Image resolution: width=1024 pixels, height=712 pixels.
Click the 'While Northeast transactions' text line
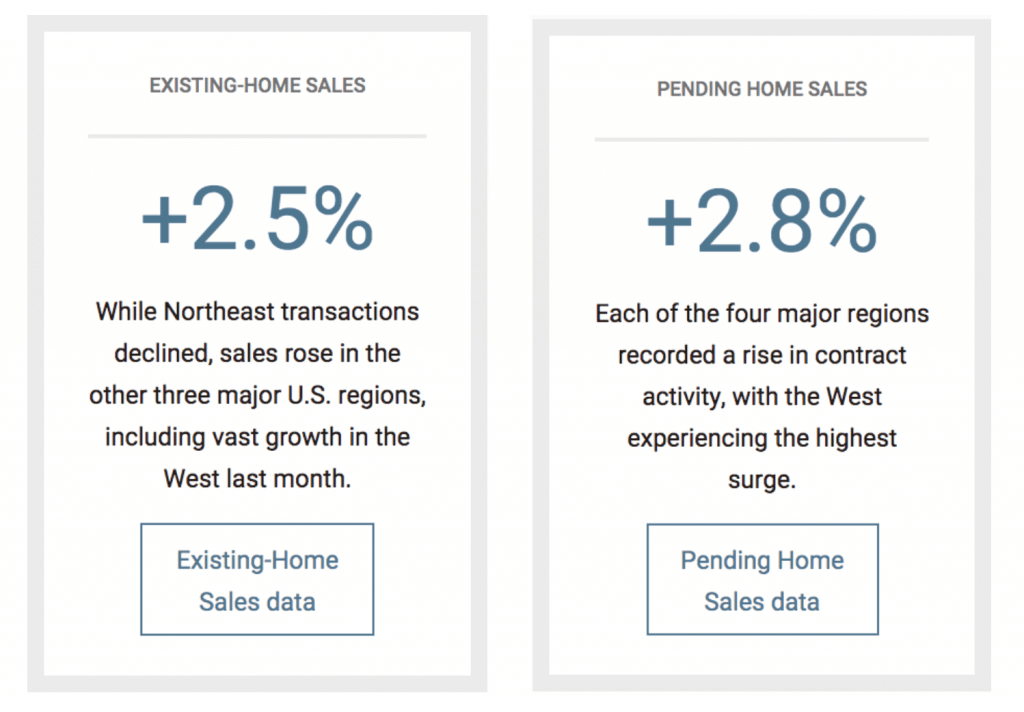point(257,312)
